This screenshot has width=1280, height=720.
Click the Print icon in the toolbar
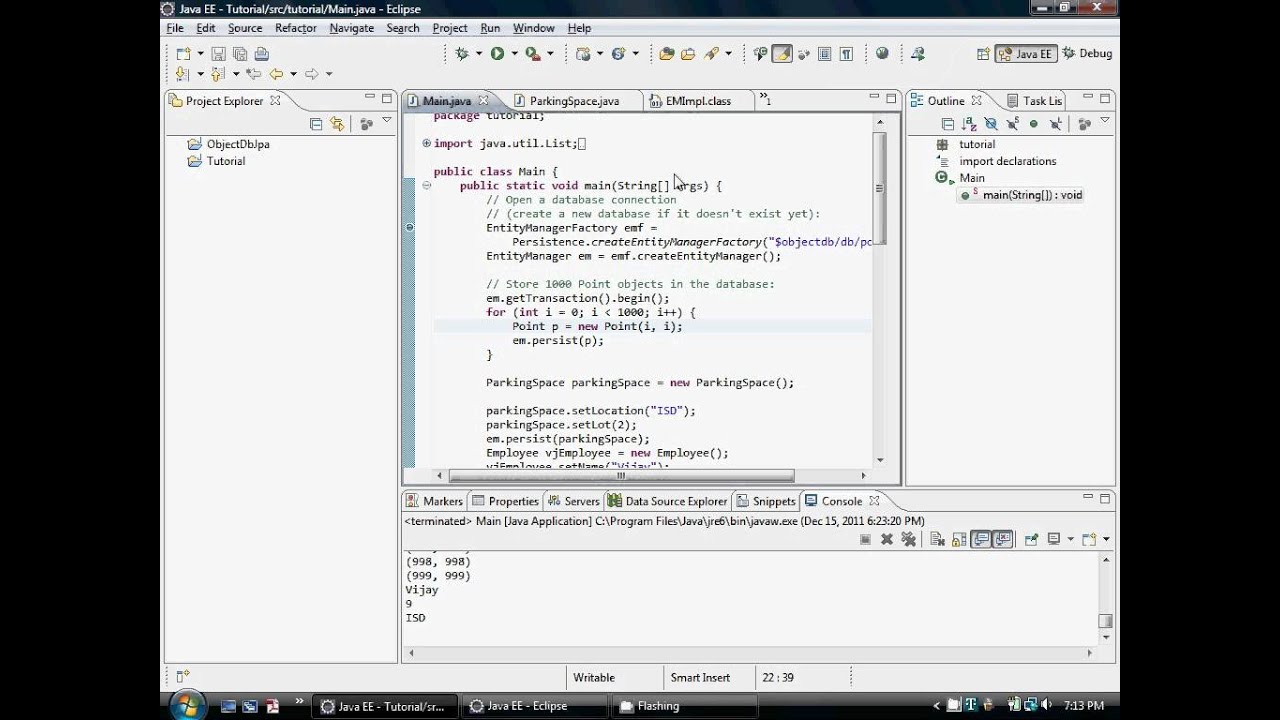(262, 54)
